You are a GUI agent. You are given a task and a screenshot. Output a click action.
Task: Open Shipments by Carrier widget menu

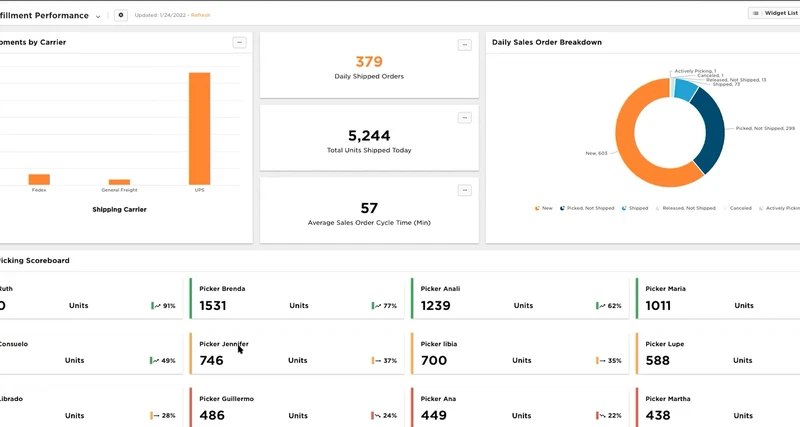[x=239, y=42]
